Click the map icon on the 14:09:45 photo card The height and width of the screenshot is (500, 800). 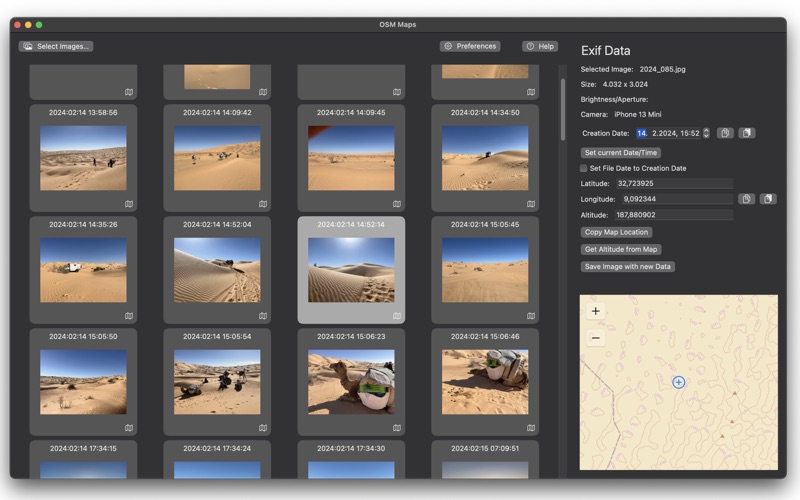396,204
